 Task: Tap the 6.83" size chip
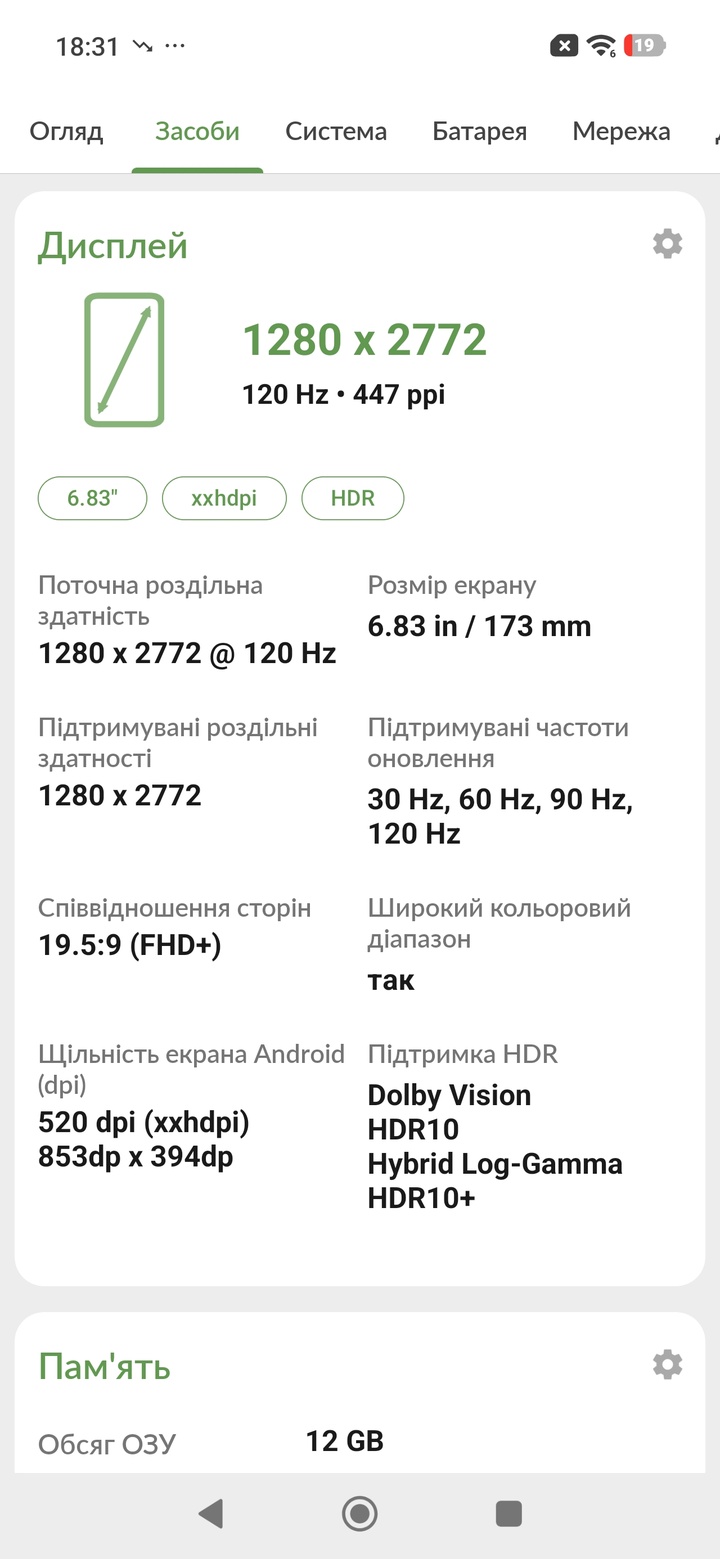click(x=92, y=498)
